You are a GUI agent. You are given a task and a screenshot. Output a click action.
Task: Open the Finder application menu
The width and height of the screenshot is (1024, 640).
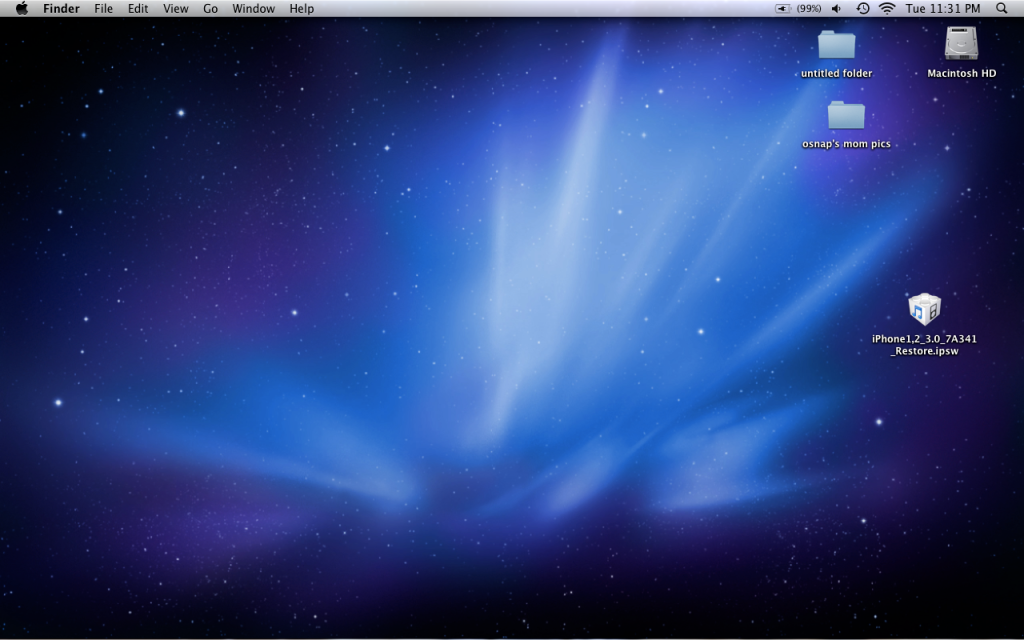coord(61,9)
